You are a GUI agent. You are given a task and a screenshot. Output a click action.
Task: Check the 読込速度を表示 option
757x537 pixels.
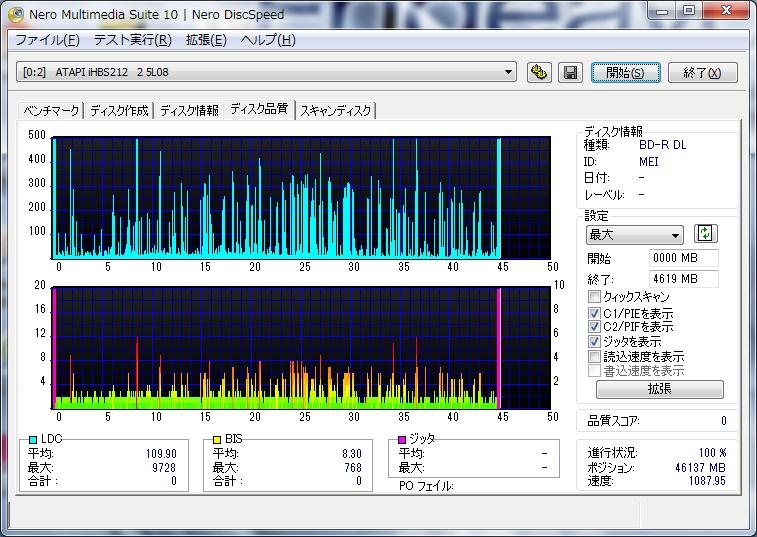[595, 356]
